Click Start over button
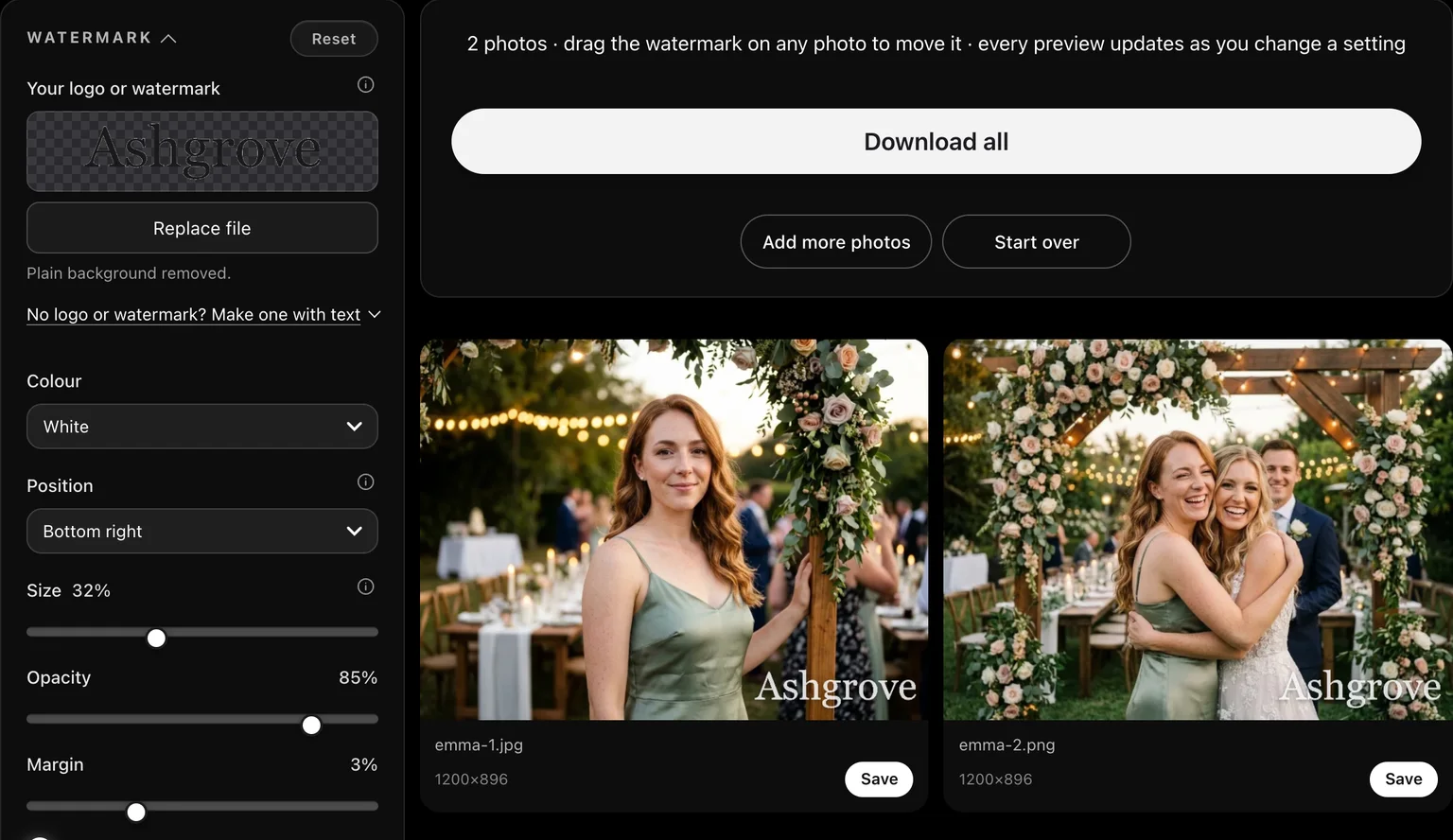 (x=1037, y=242)
